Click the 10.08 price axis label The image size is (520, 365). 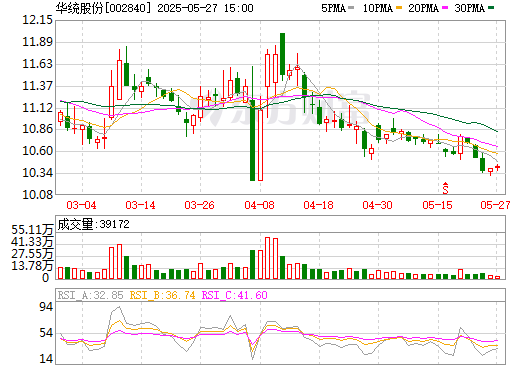(x=37, y=195)
